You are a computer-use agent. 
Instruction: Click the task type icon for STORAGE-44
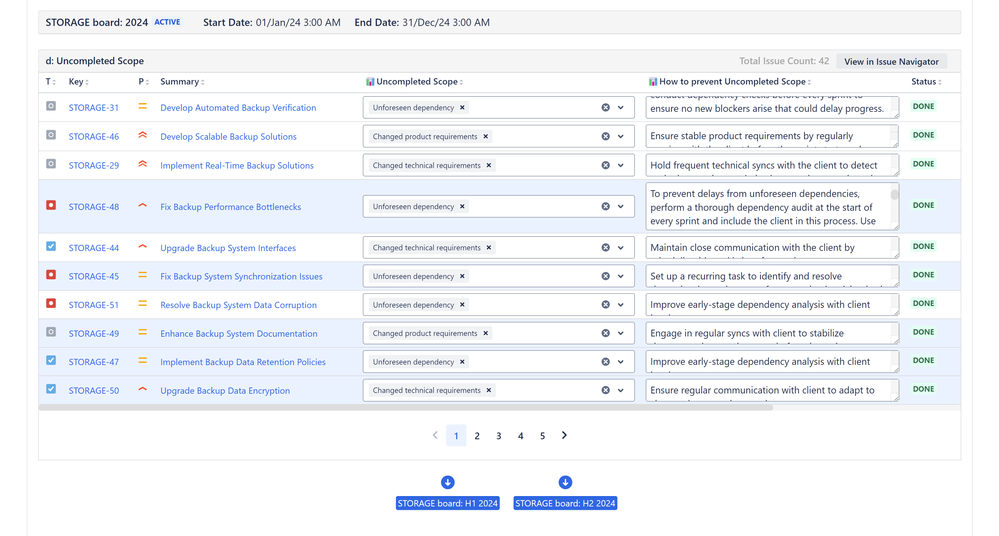[x=51, y=246]
